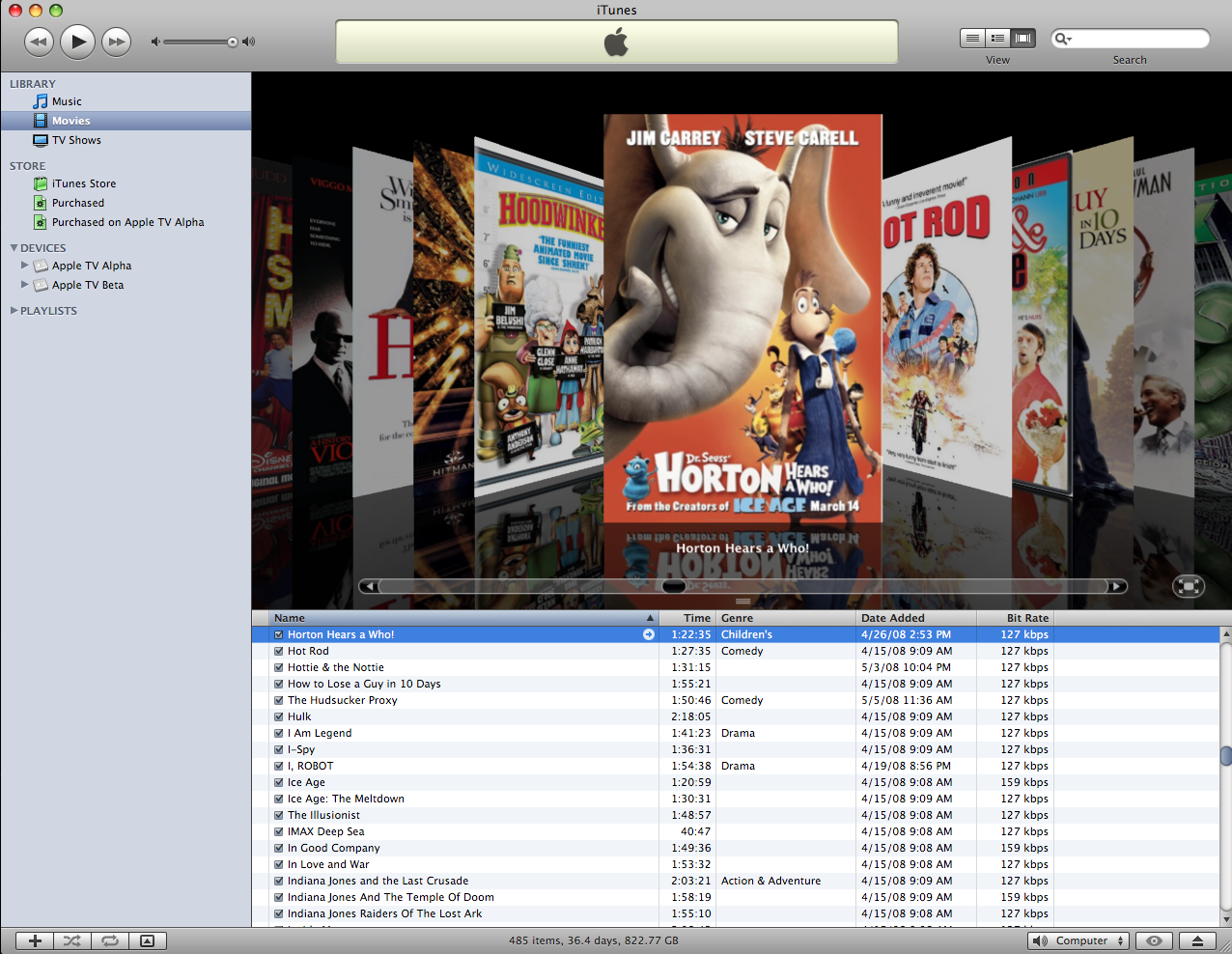Click the high volume speaker icon
The width and height of the screenshot is (1232, 954).
tap(248, 42)
